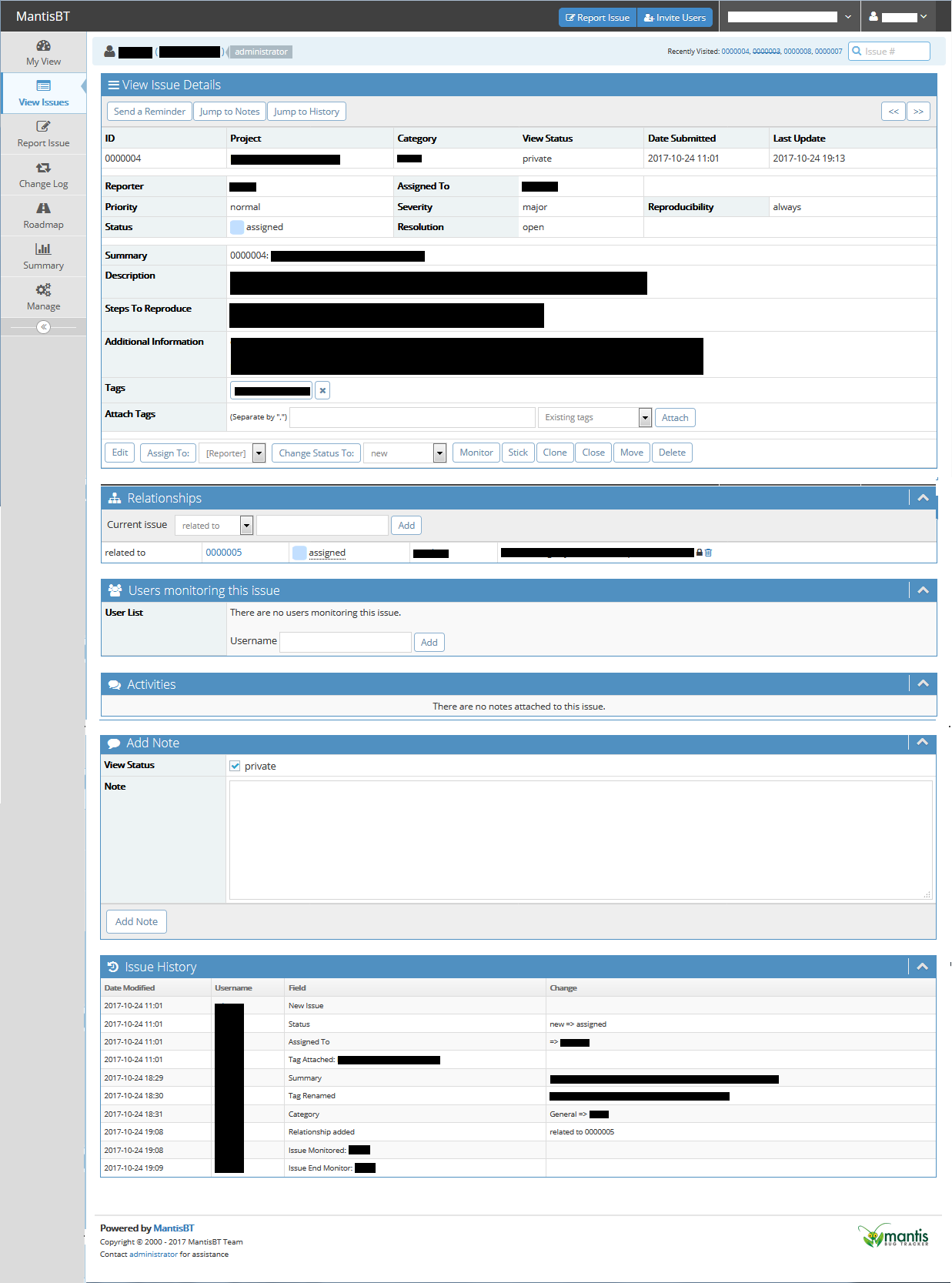Open View Issues sidebar icon
This screenshot has height=1283, width=952.
43,86
